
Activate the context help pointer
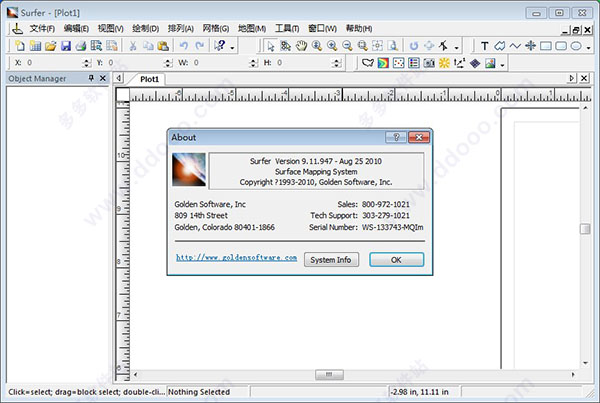tap(220, 46)
